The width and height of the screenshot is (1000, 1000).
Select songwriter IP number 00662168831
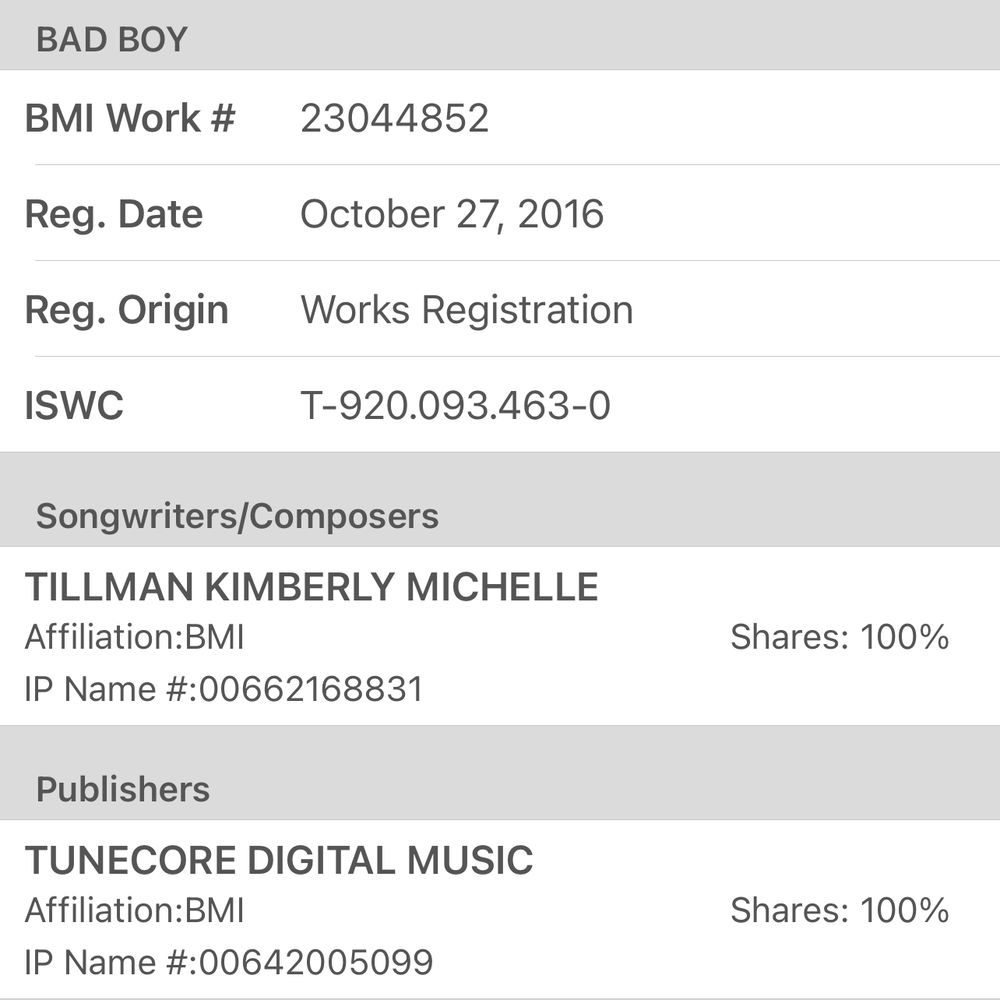[311, 689]
